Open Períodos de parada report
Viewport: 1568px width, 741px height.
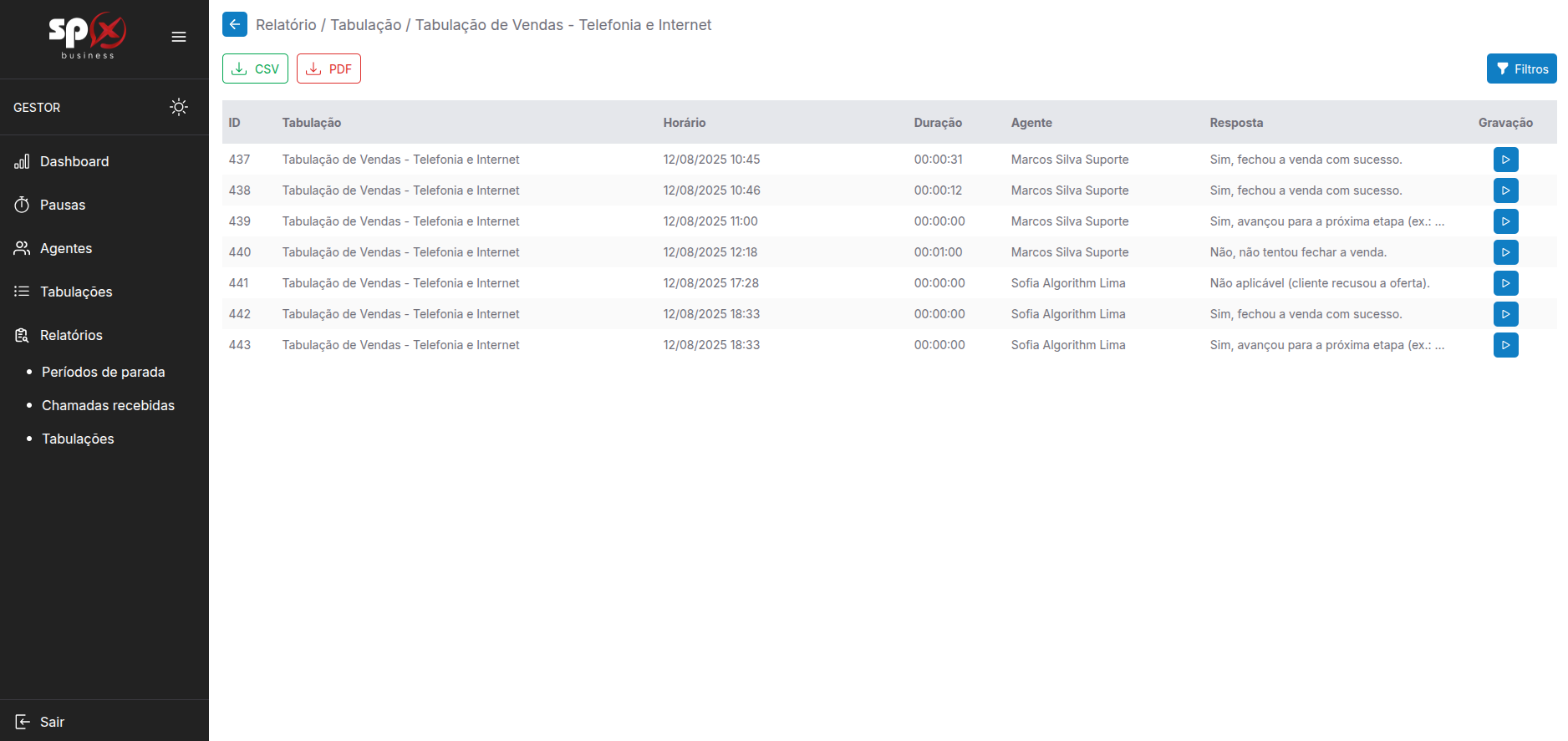coord(104,372)
